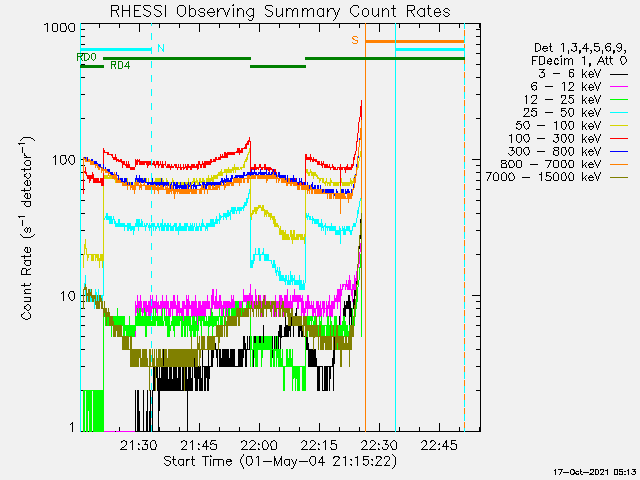Click the 100 y-axis tick label
Screen dimensions: 640x480
(64, 160)
